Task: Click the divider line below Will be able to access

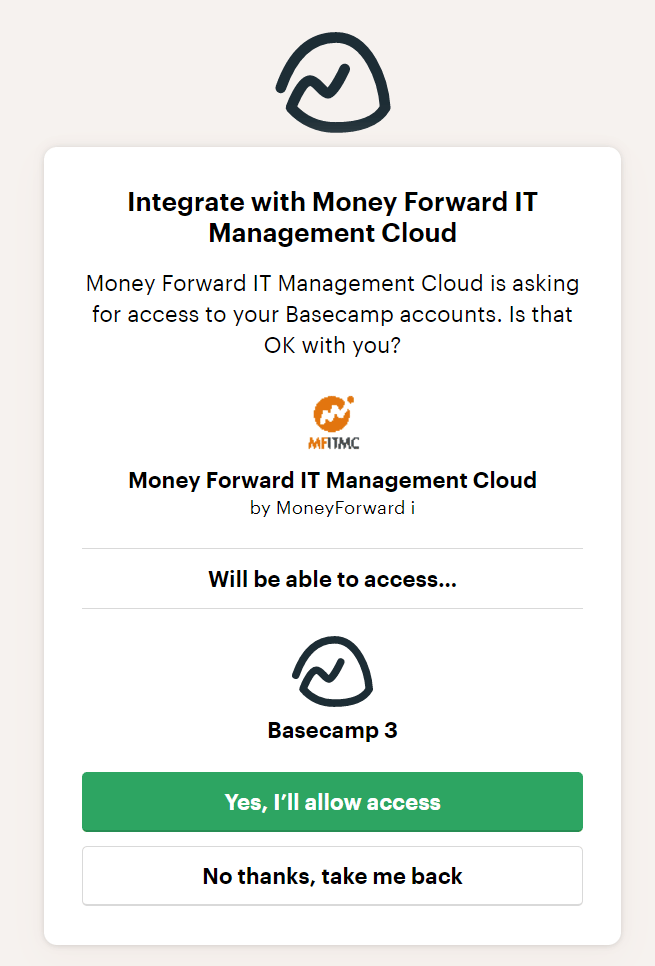Action: click(332, 609)
